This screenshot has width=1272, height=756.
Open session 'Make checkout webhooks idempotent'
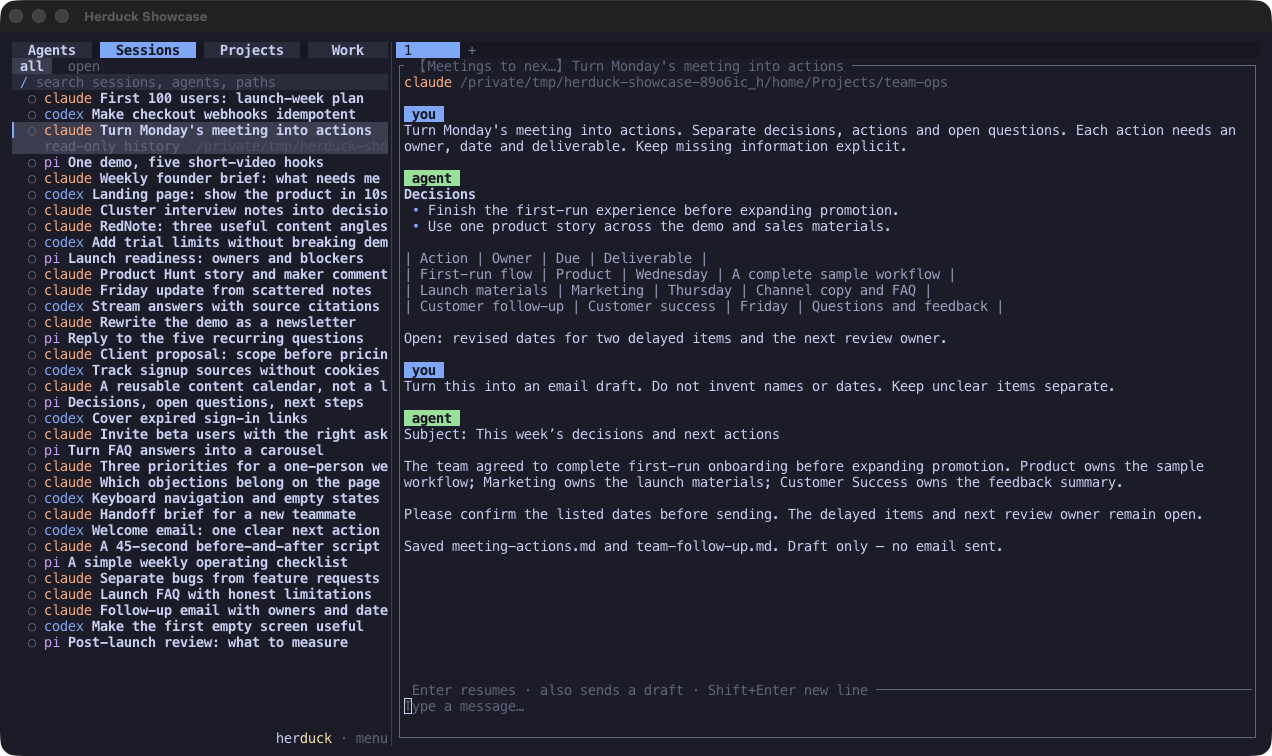200,114
